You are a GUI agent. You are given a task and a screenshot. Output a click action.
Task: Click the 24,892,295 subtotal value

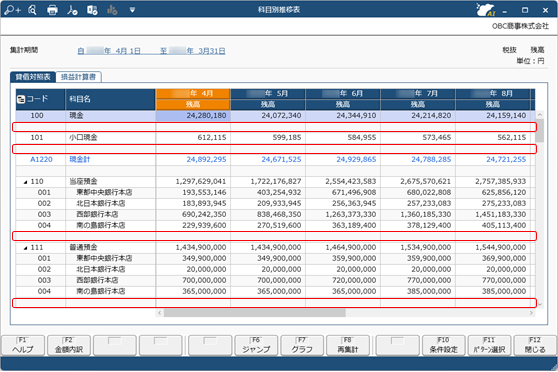pyautogui.click(x=206, y=159)
